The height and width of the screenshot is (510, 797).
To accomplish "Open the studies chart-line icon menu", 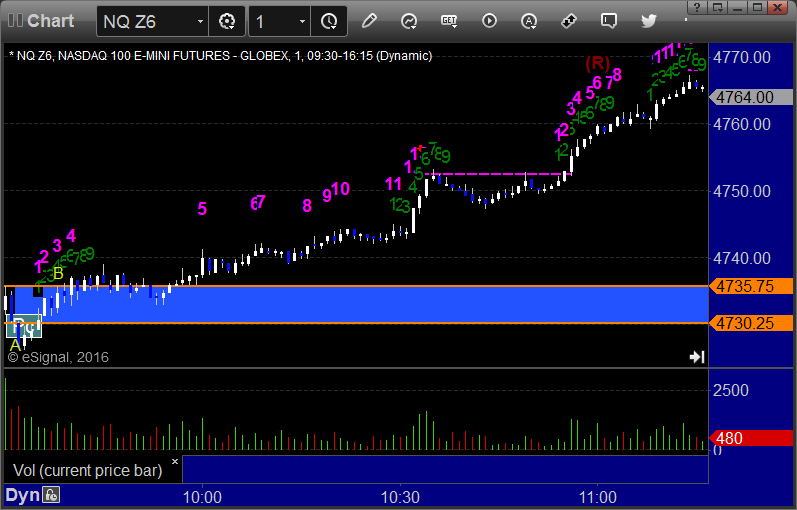I will pos(409,21).
